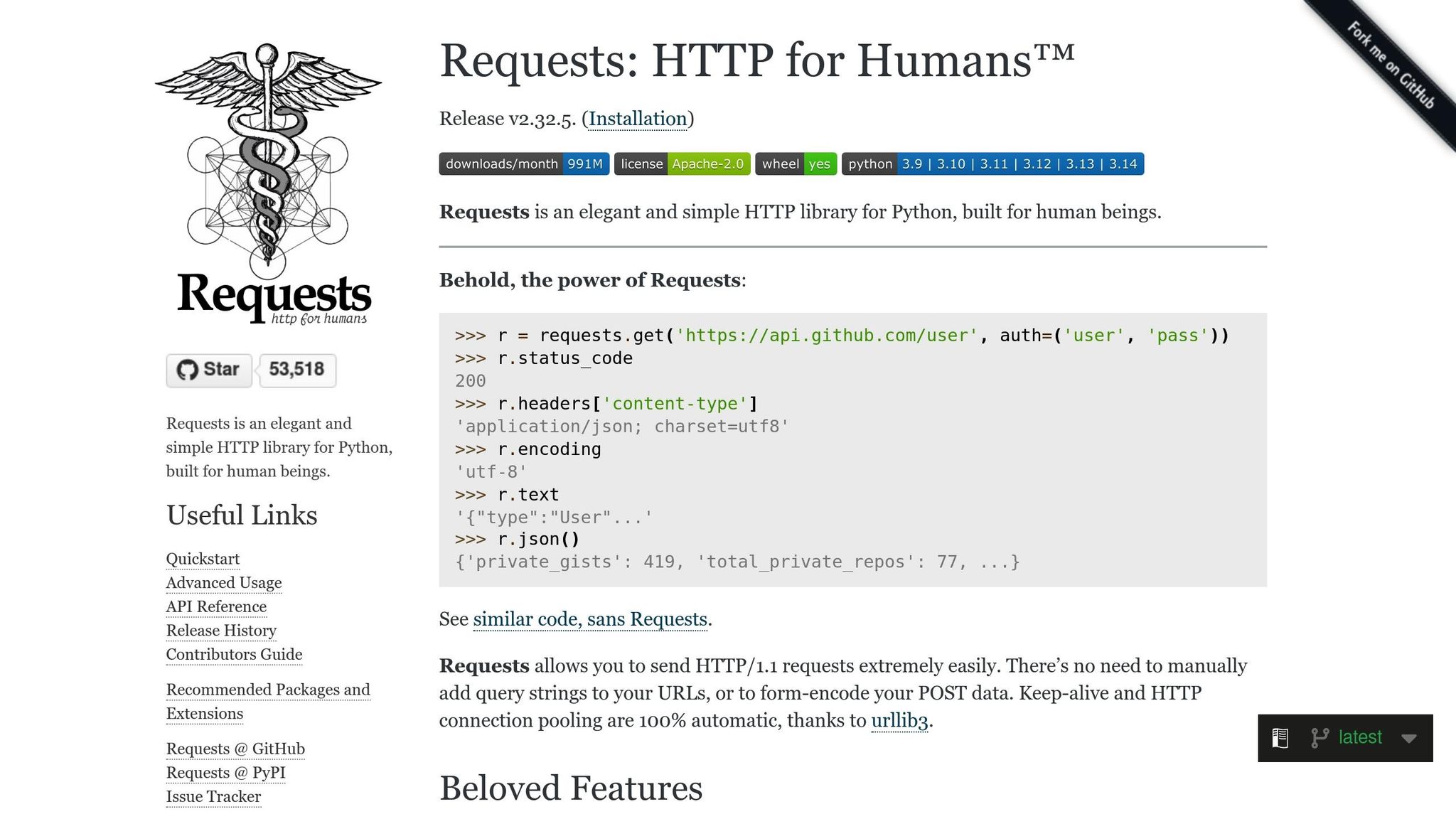Click the wheel yes badge
This screenshot has height=819, width=1456.
point(795,164)
